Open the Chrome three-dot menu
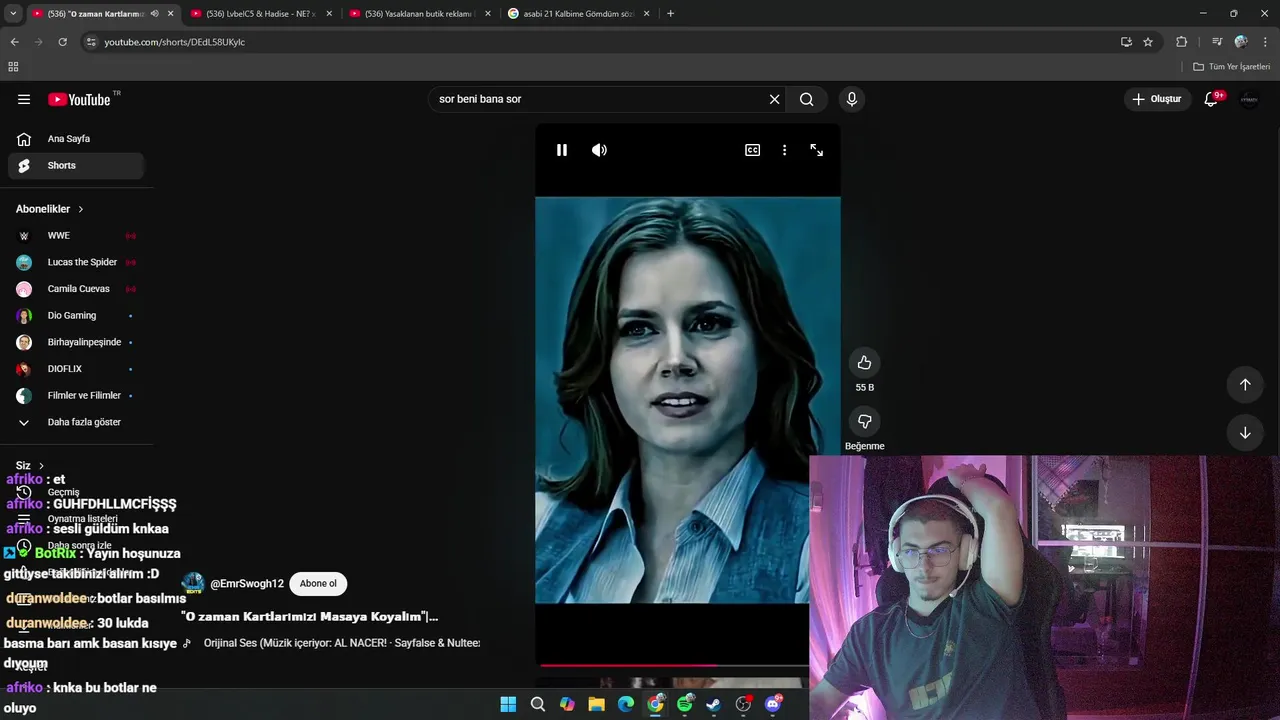 pos(1266,42)
